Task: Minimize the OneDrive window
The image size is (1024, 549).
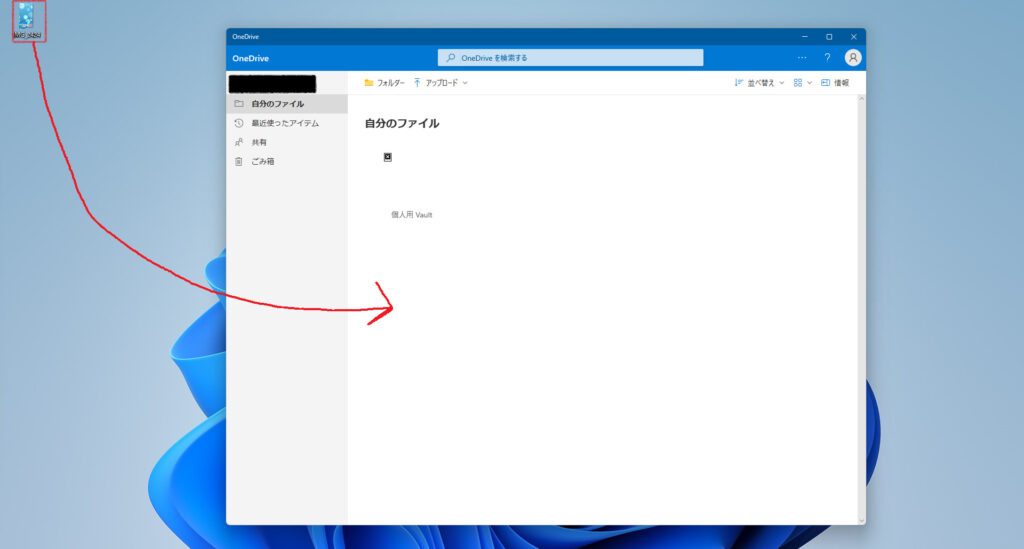Action: tap(805, 37)
